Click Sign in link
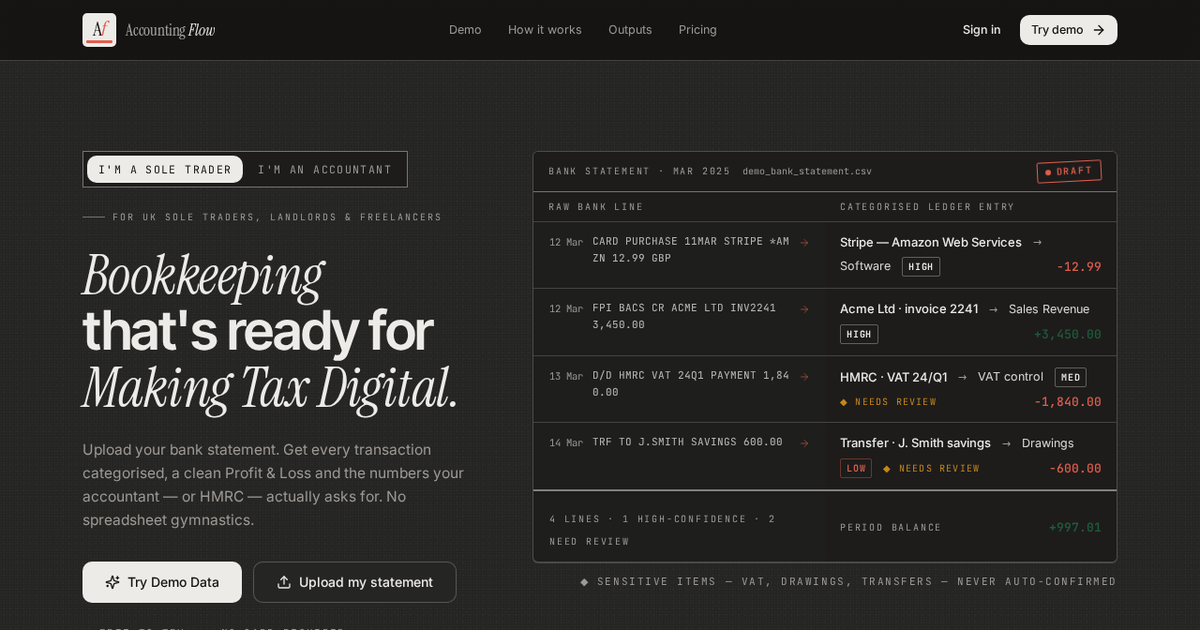 tap(982, 30)
